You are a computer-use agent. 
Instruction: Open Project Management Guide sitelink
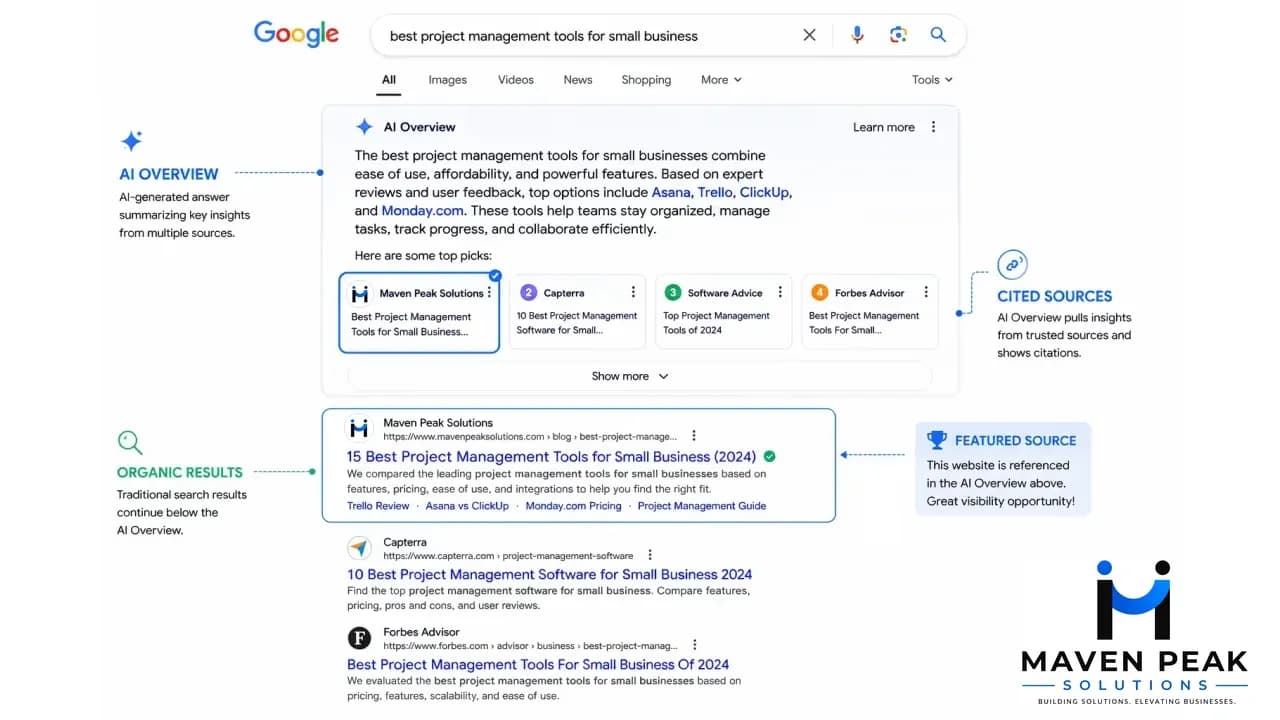coord(702,506)
